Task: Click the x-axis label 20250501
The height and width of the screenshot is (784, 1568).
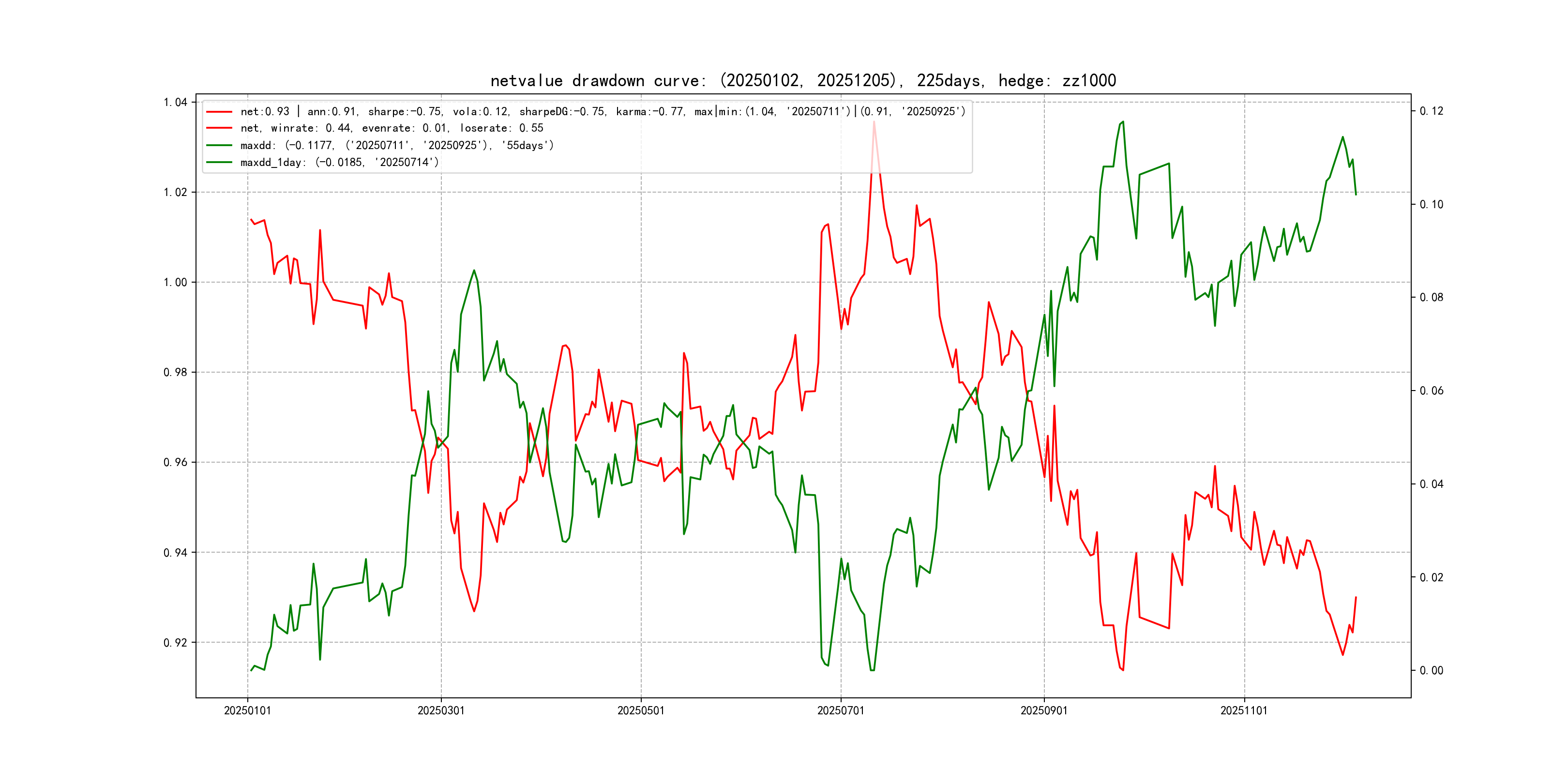Action: [640, 710]
